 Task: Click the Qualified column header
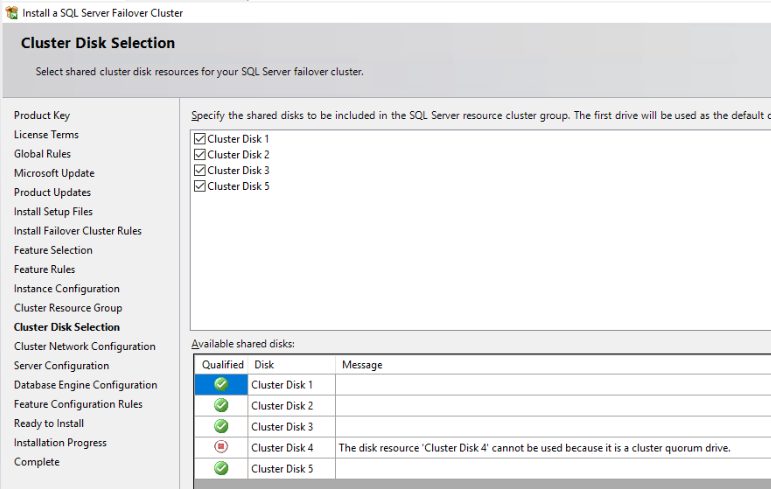click(x=222, y=365)
